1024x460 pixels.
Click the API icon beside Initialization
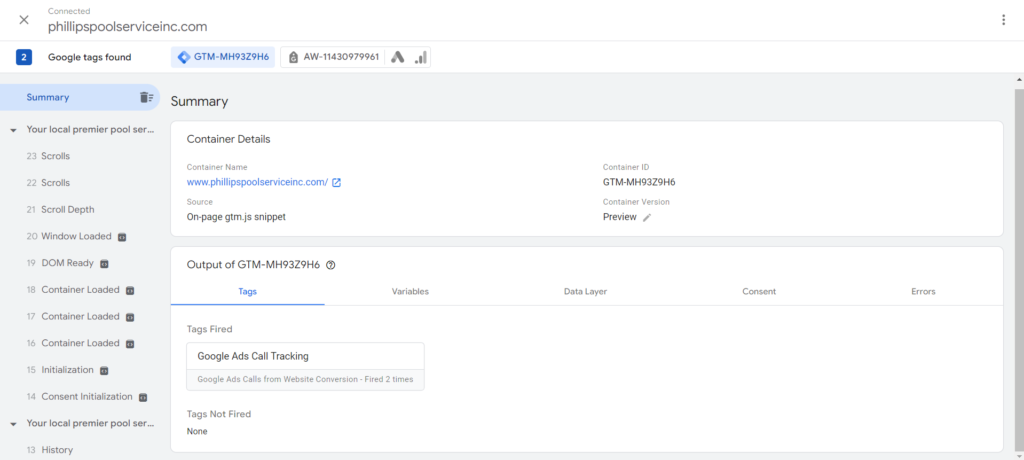pos(104,370)
